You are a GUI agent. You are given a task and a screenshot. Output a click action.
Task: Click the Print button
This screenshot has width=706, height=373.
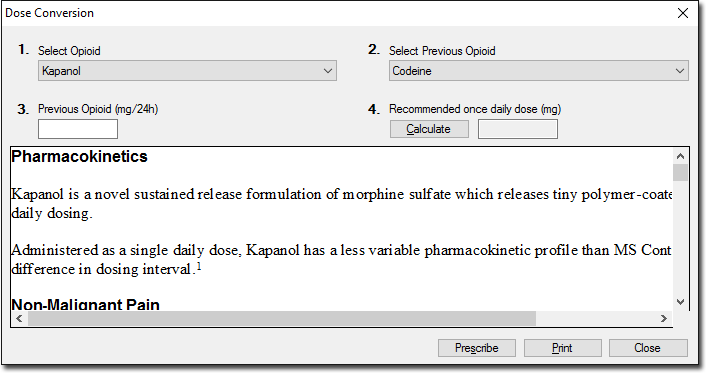click(x=562, y=348)
